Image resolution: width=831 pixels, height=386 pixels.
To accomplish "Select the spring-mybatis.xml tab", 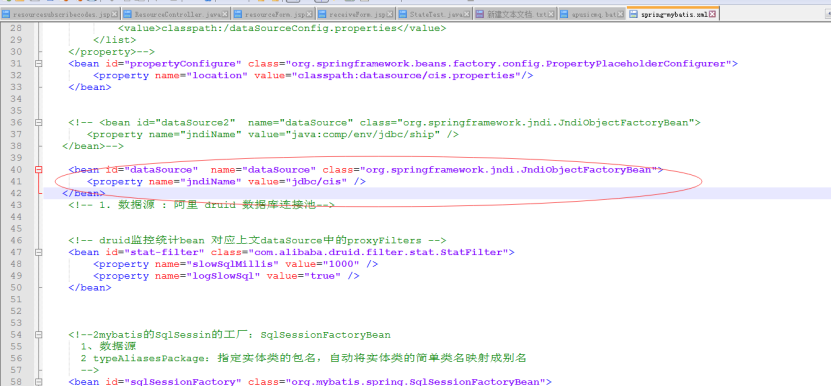I will (x=673, y=14).
